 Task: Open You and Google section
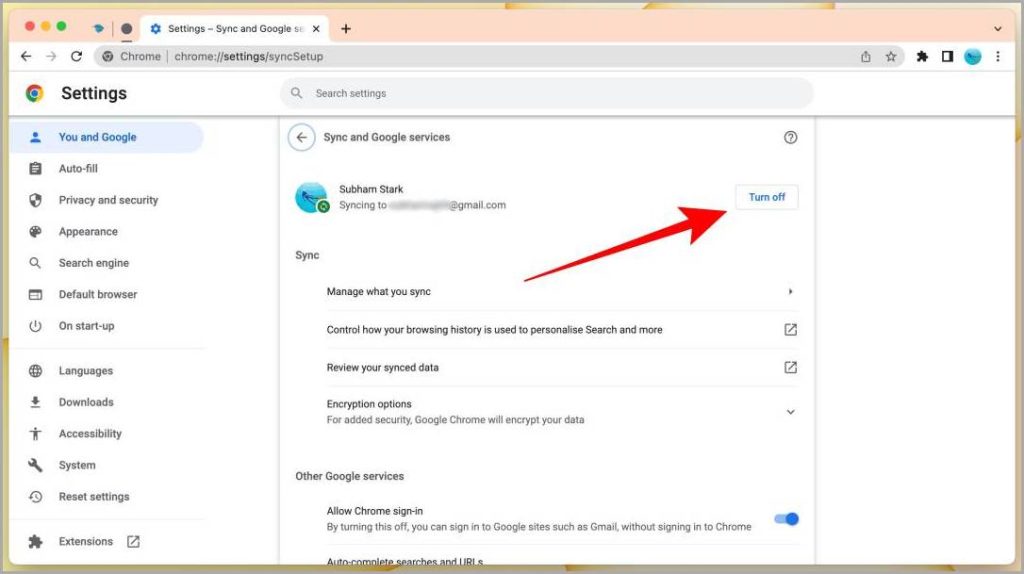point(106,137)
